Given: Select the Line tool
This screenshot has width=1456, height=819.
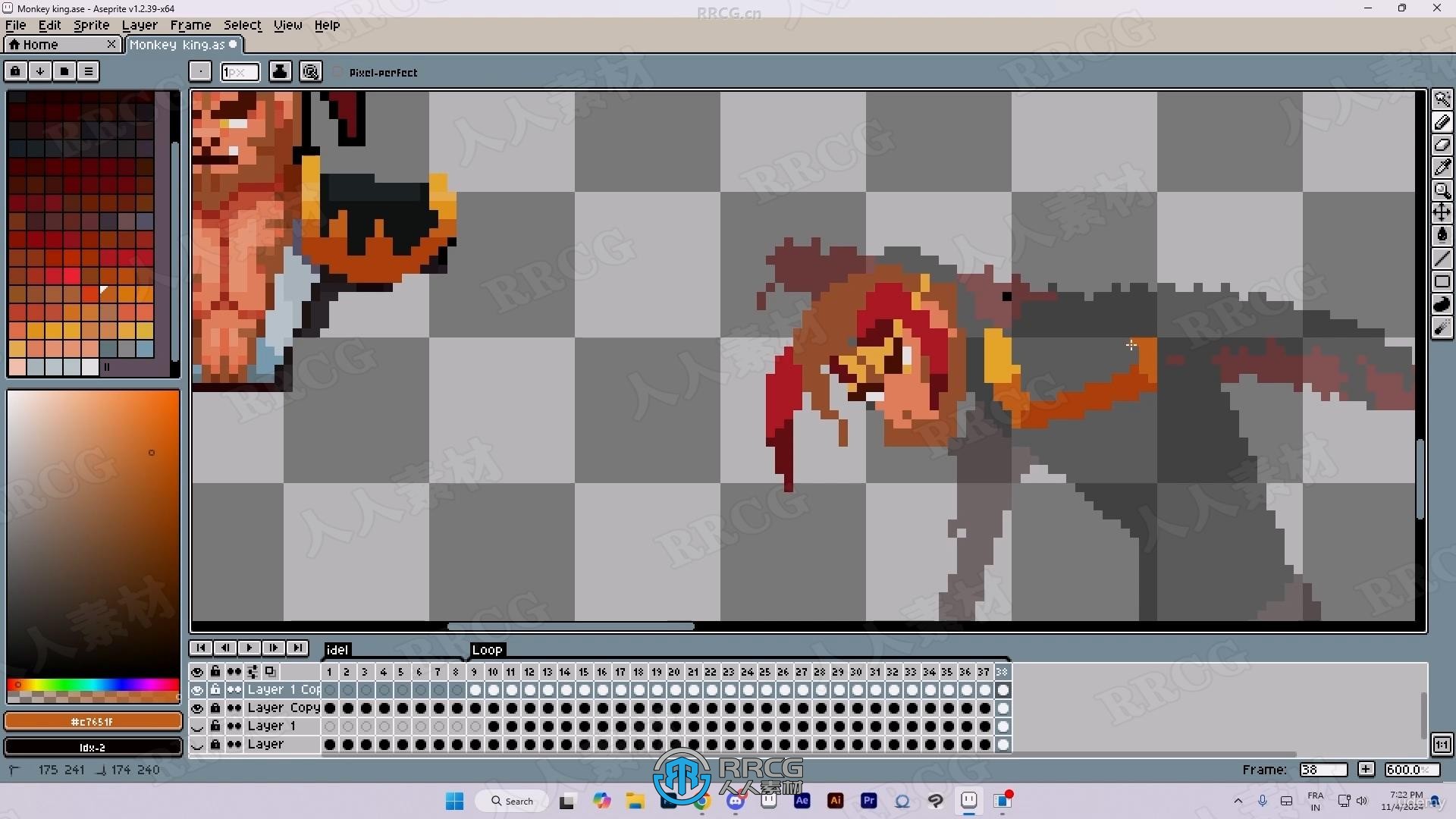Looking at the screenshot, I should coord(1442,259).
